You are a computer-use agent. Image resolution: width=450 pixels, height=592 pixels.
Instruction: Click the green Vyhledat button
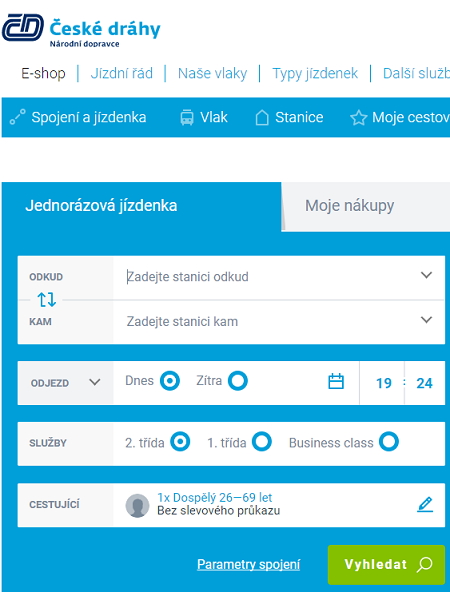(x=386, y=564)
